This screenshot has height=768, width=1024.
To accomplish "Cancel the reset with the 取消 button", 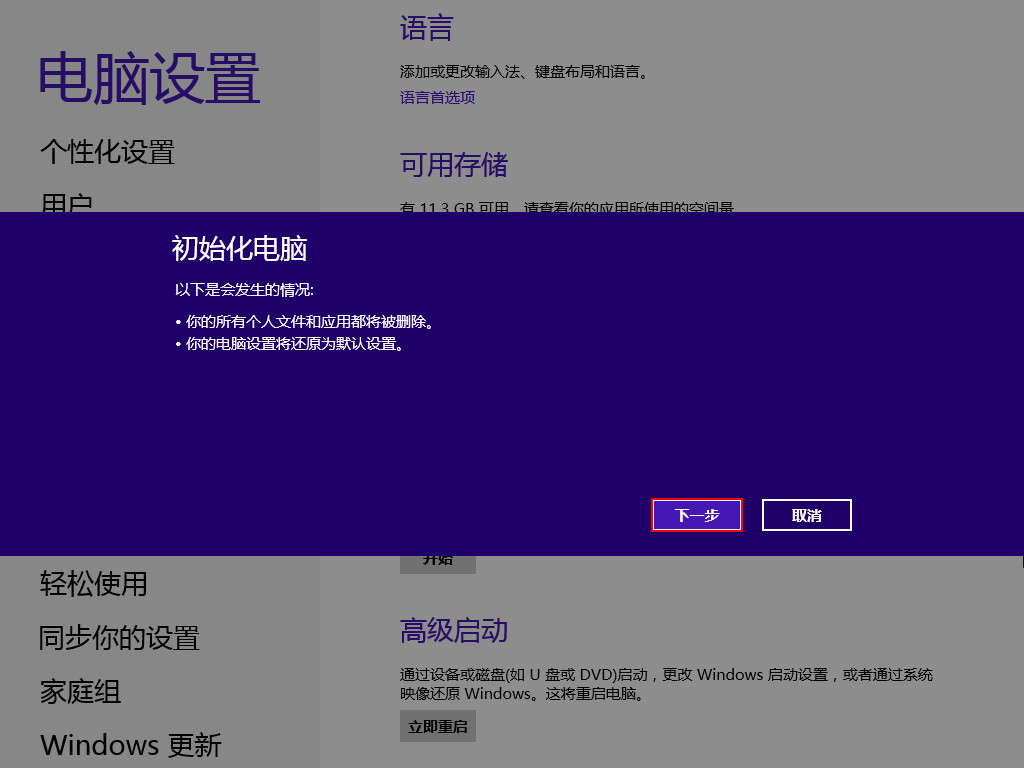I will click(x=806, y=515).
